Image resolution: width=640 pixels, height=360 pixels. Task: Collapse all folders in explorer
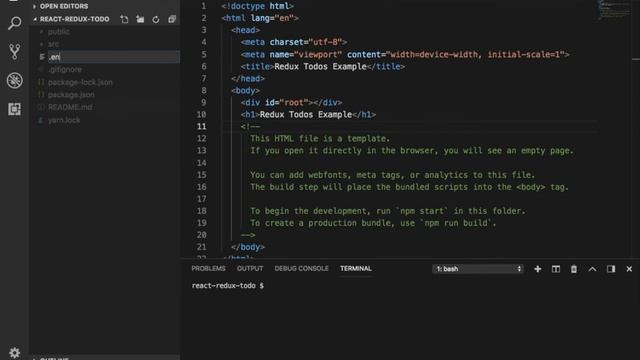click(172, 19)
